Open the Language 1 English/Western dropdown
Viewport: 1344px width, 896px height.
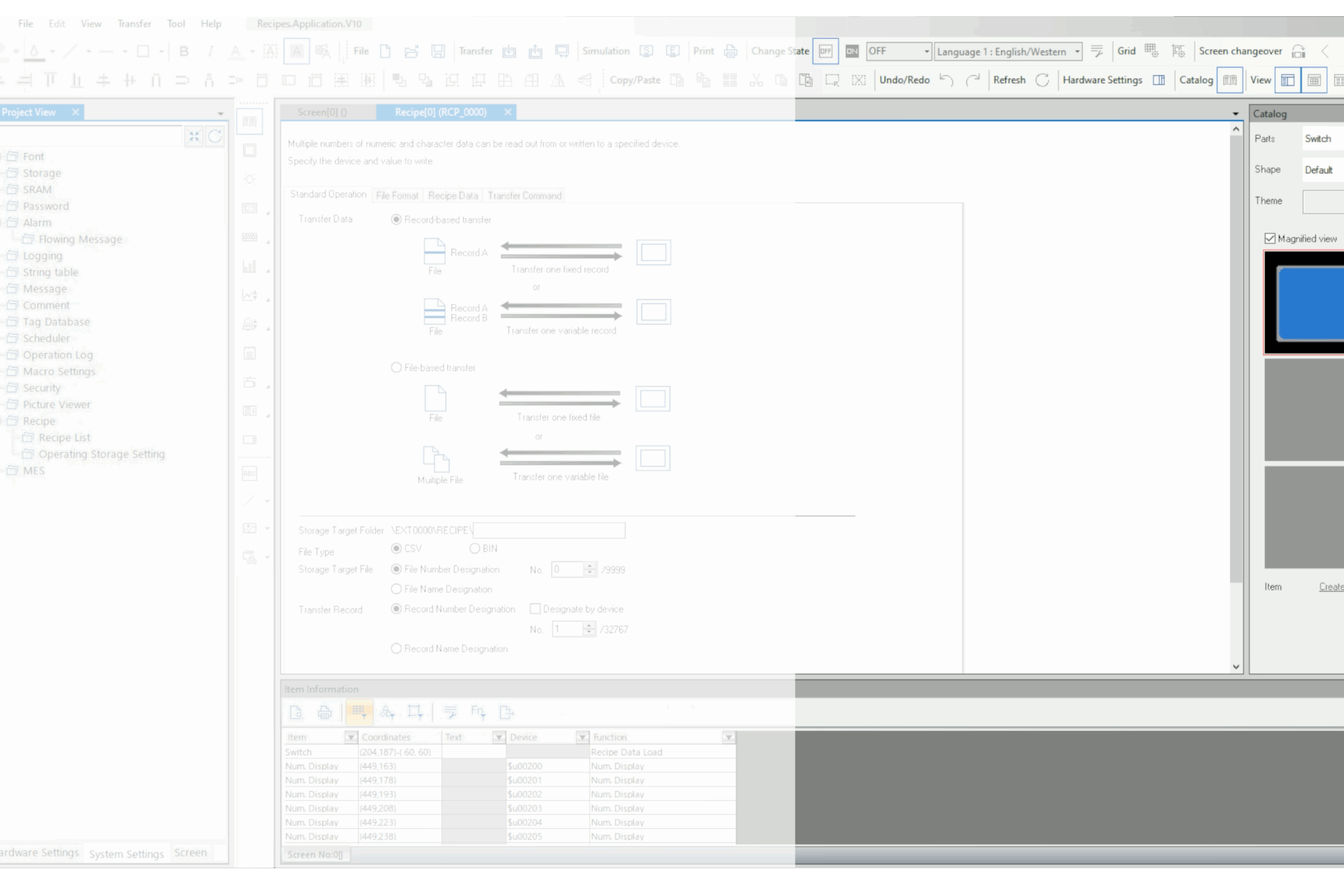click(1008, 51)
